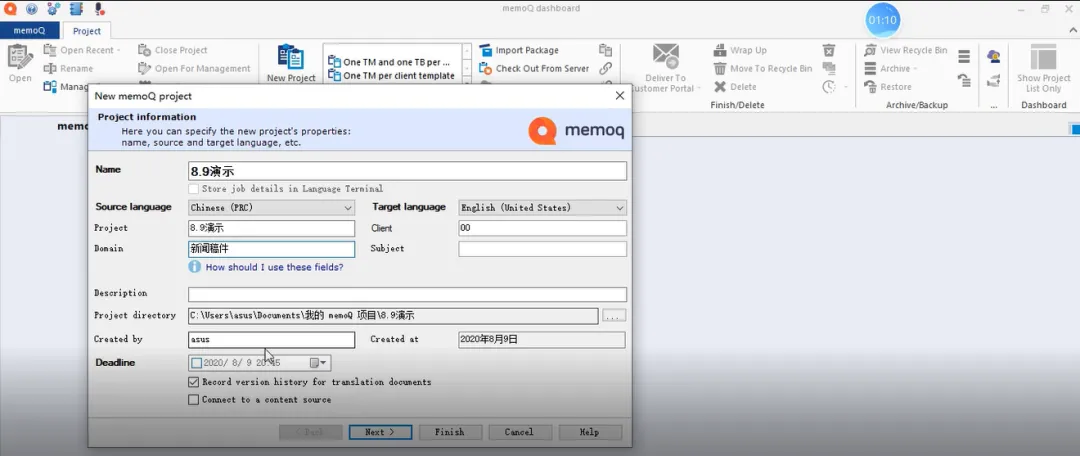Select One TM per client template
Viewport: 1080px width, 456px height.
coord(391,75)
